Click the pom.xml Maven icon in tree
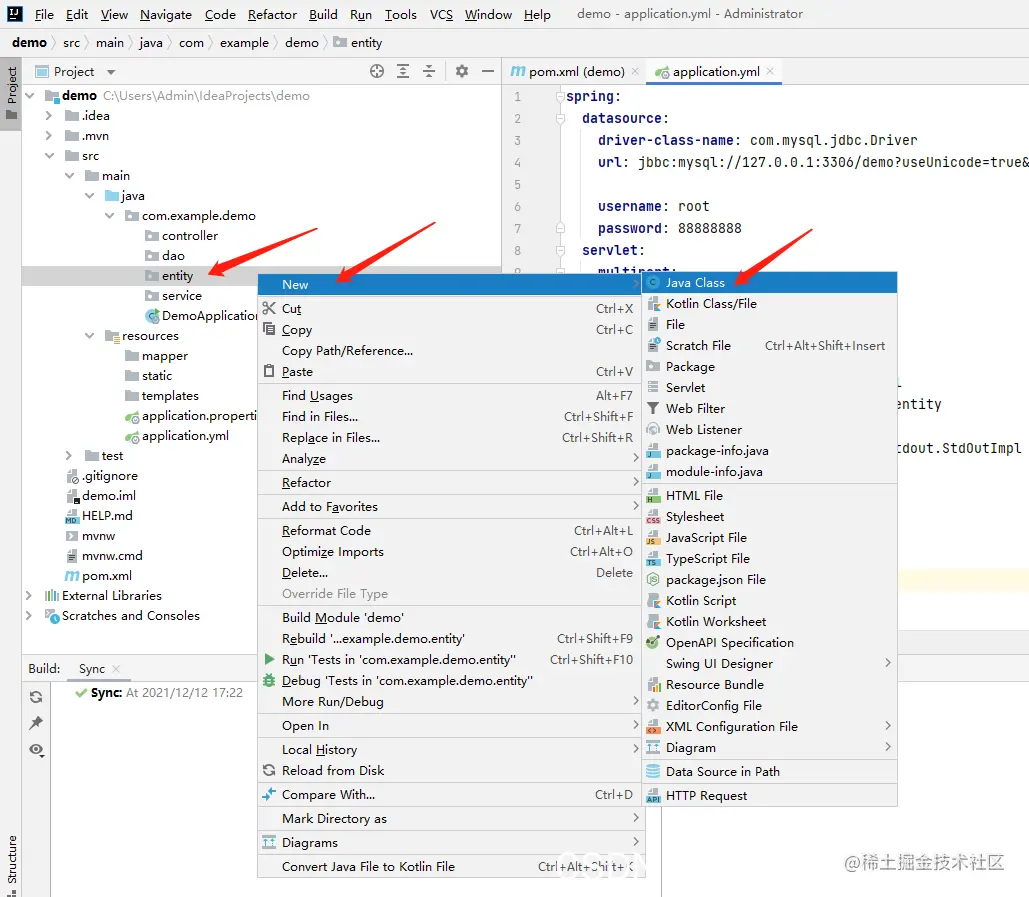The width and height of the screenshot is (1029, 897). (x=72, y=575)
